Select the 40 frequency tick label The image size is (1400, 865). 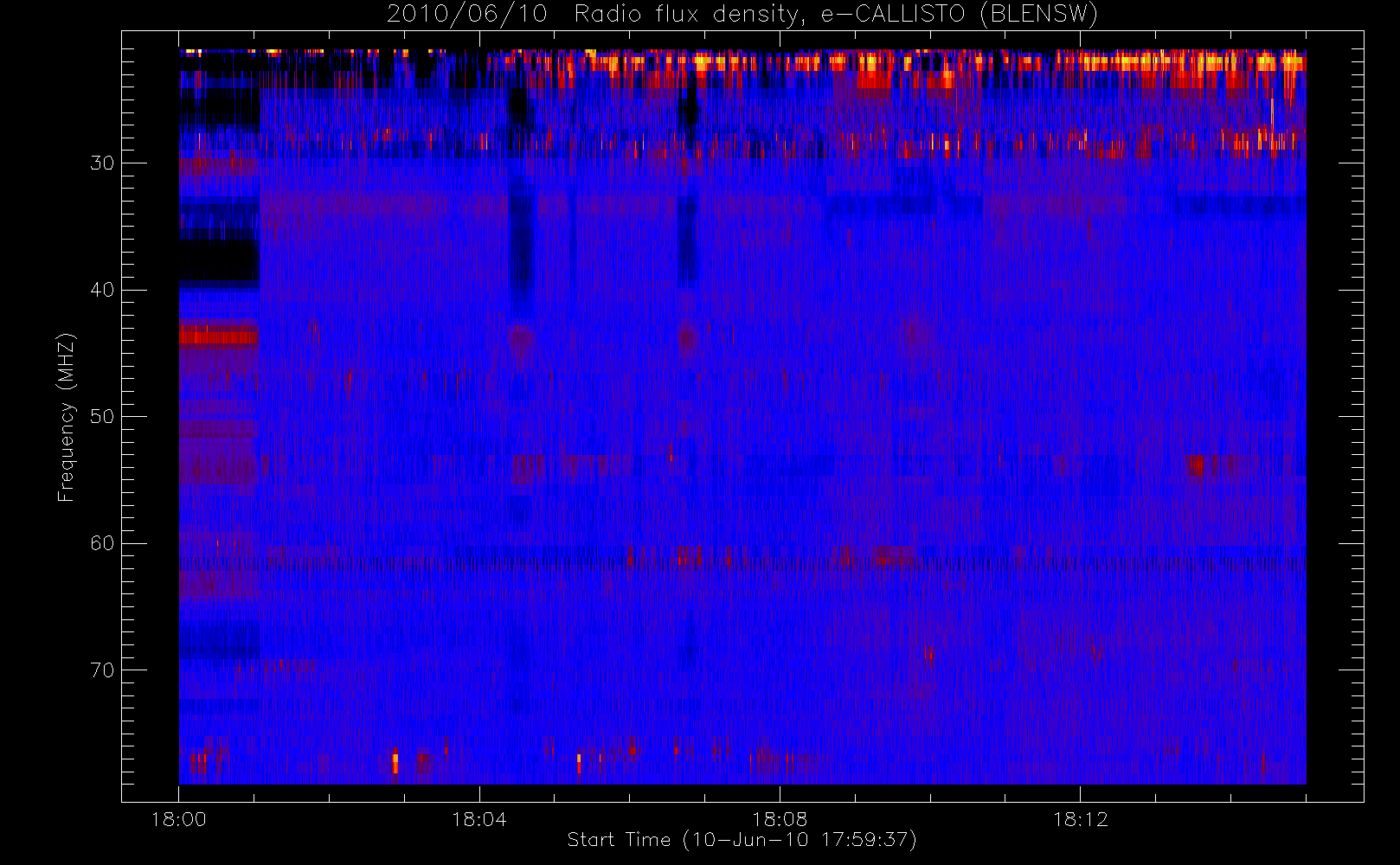[102, 290]
